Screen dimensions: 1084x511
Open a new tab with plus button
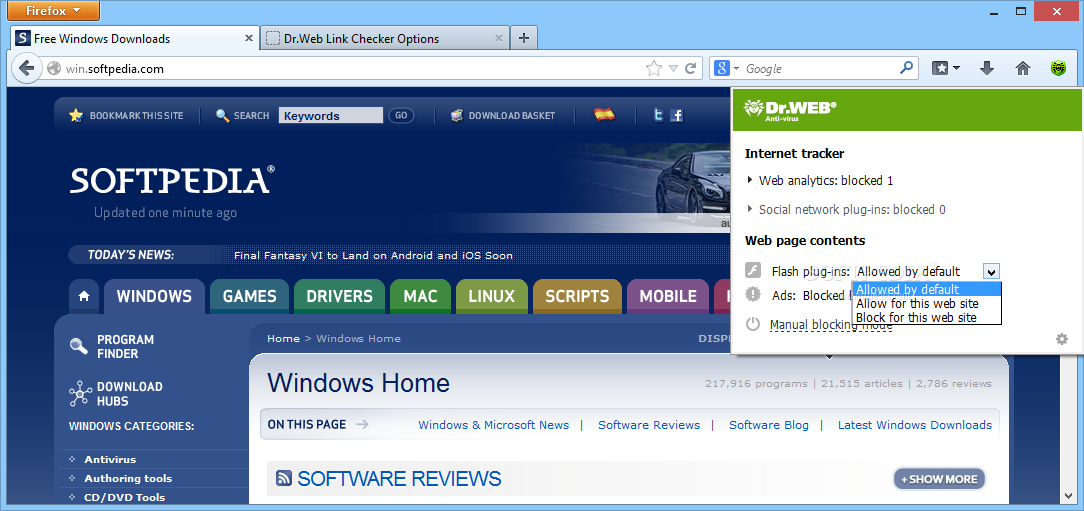click(524, 38)
